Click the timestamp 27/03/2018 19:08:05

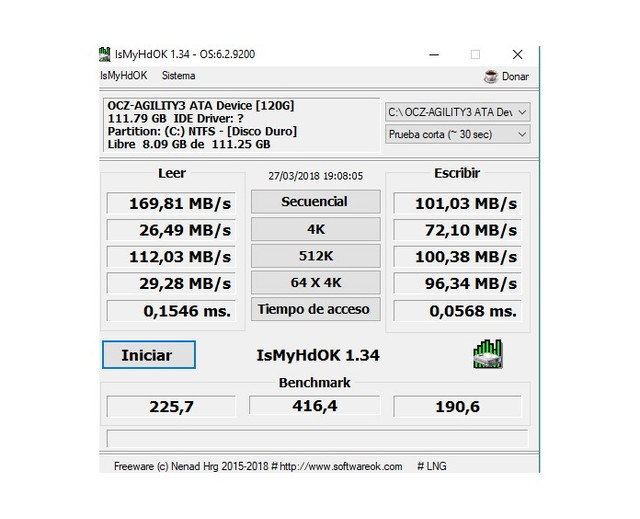coord(316,176)
